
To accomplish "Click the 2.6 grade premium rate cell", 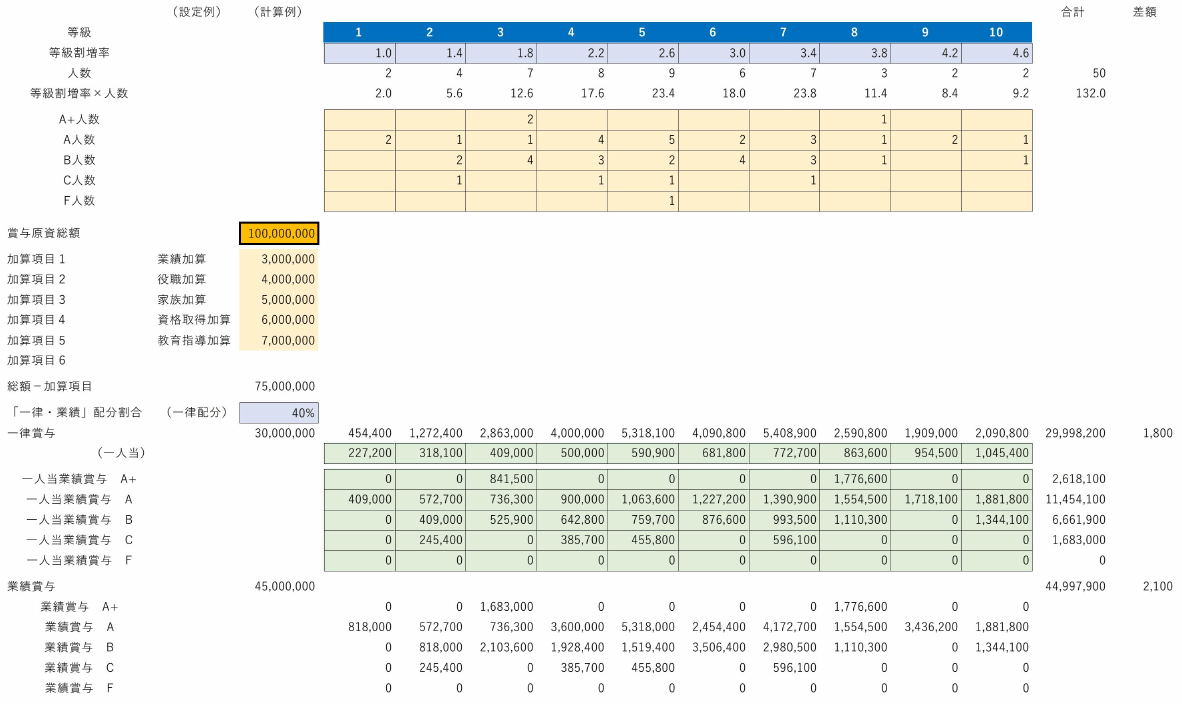I will (642, 53).
